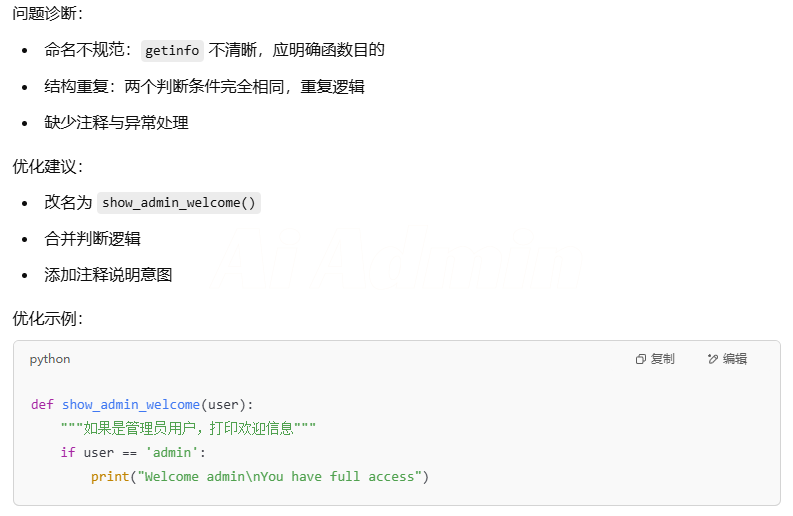The width and height of the screenshot is (793, 516).
Task: Click the show_admin_welcome function name in code
Action: click(x=130, y=405)
